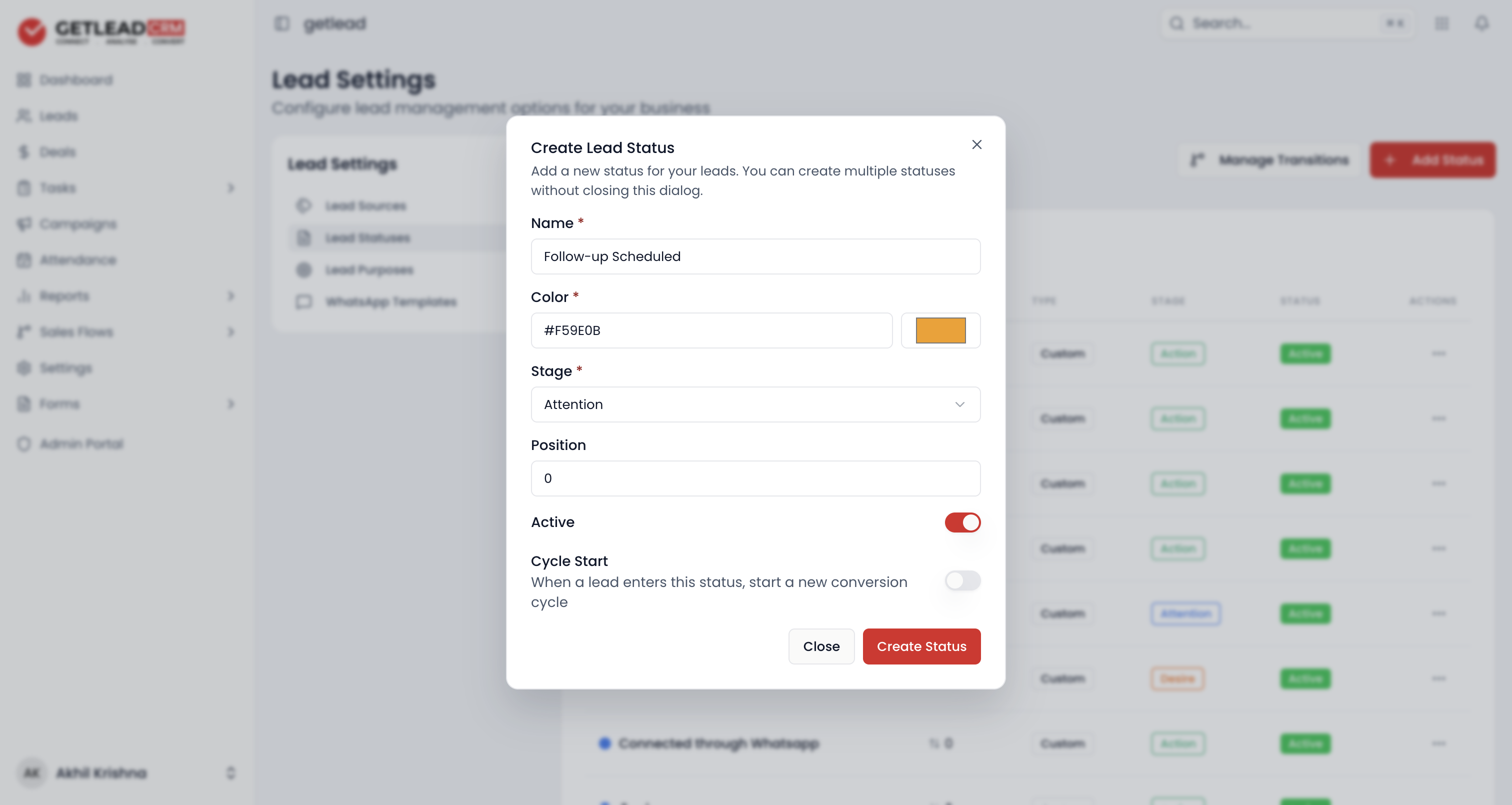1512x805 pixels.
Task: Toggle the Active switch off
Action: [962, 522]
